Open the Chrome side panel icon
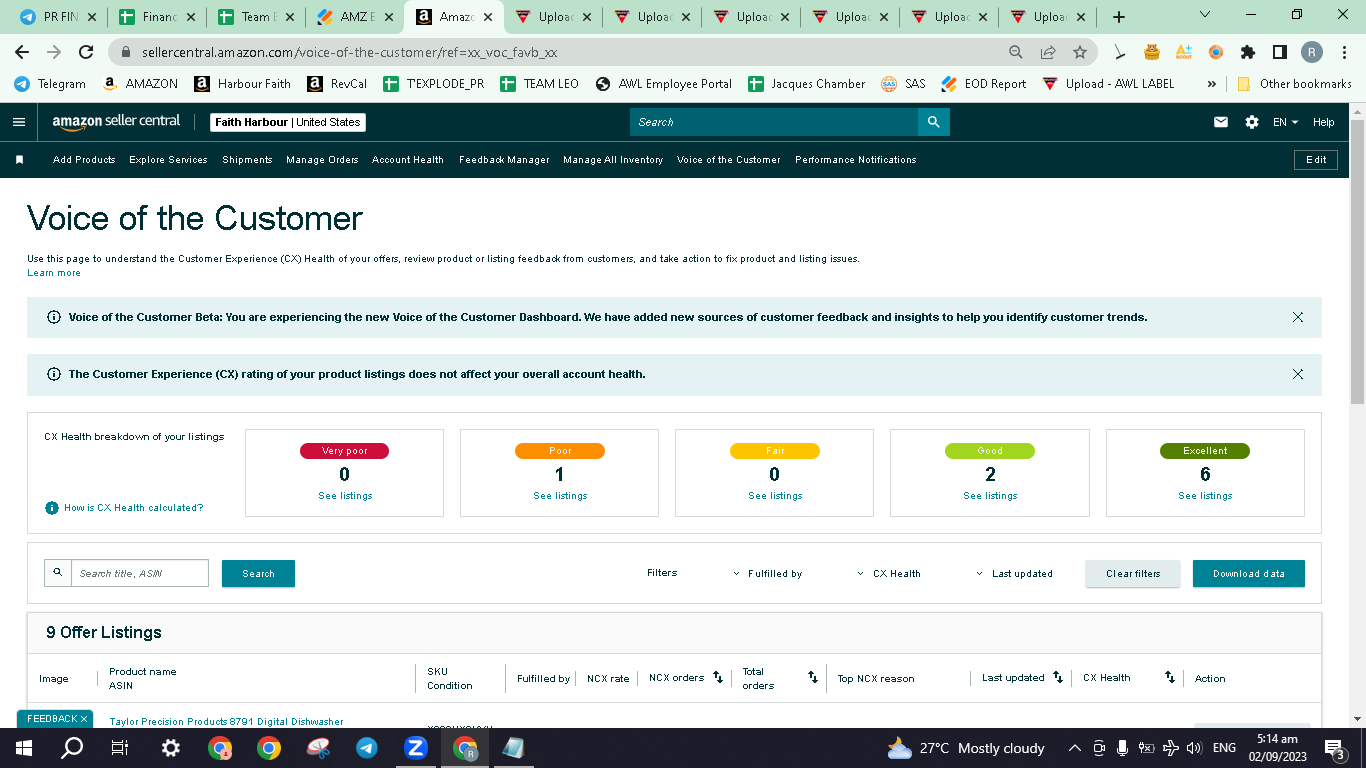Viewport: 1366px width, 768px height. pyautogui.click(x=1280, y=52)
